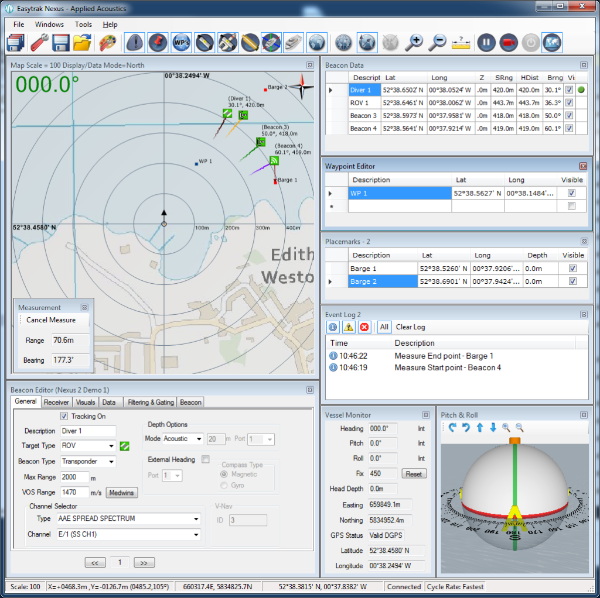
Task: Click the save disk icon in toolbar
Action: pyautogui.click(x=61, y=43)
